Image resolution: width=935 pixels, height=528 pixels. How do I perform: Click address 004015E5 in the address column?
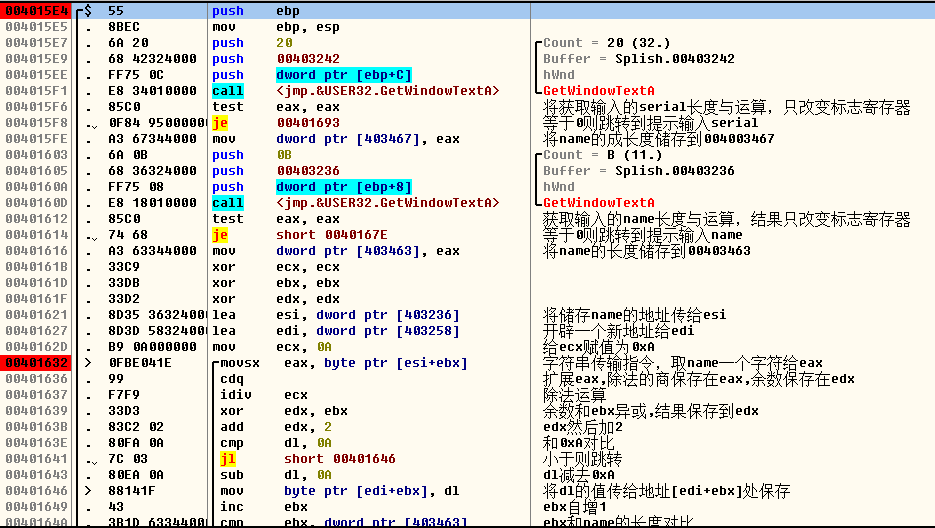tap(36, 27)
